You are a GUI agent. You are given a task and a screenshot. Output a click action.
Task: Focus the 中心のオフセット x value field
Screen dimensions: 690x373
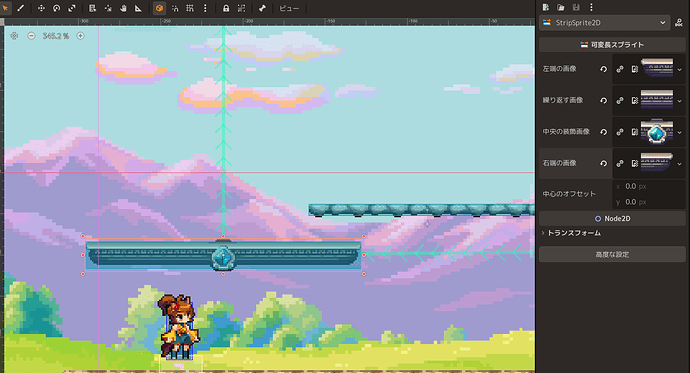649,186
